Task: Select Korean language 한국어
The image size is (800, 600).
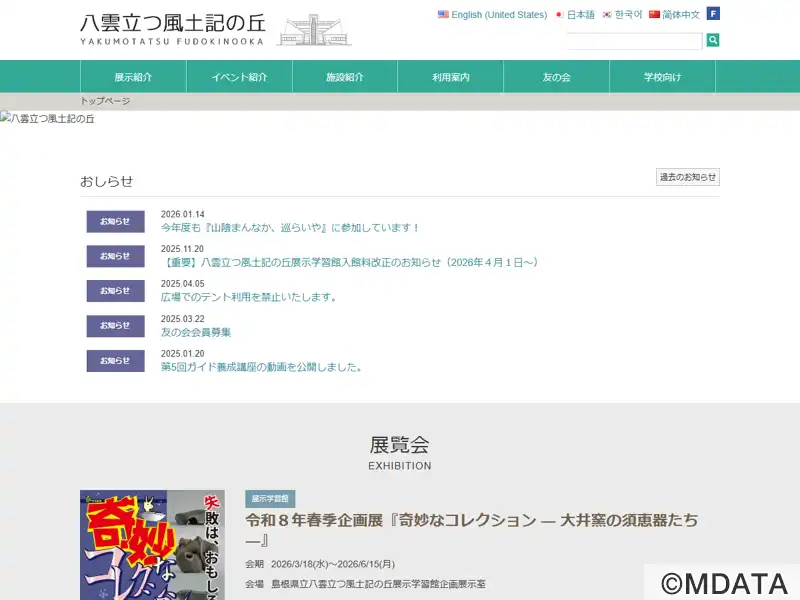Action: [622, 15]
